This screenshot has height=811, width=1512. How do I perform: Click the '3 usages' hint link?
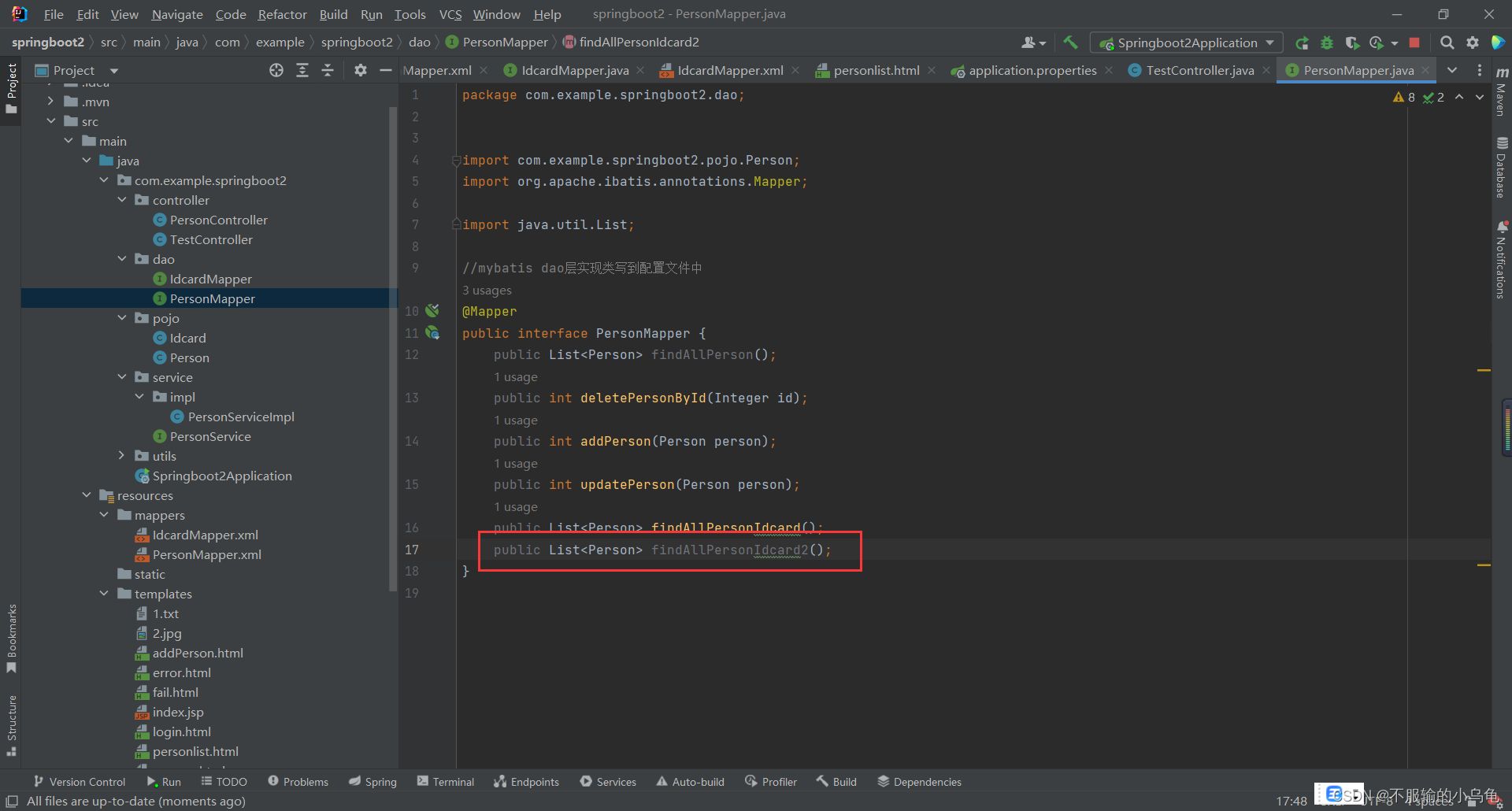(x=487, y=290)
